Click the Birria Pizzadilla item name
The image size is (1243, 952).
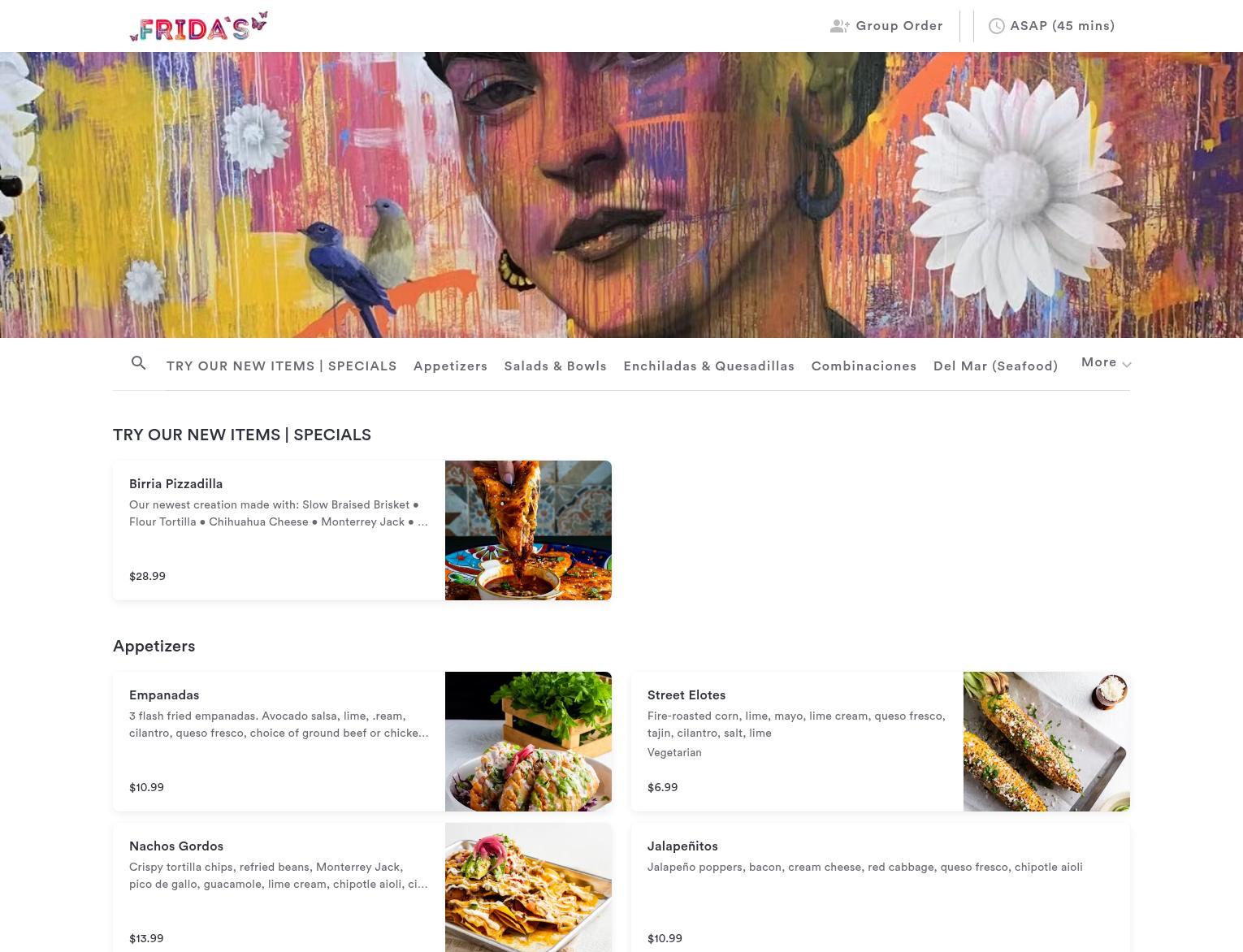point(176,484)
